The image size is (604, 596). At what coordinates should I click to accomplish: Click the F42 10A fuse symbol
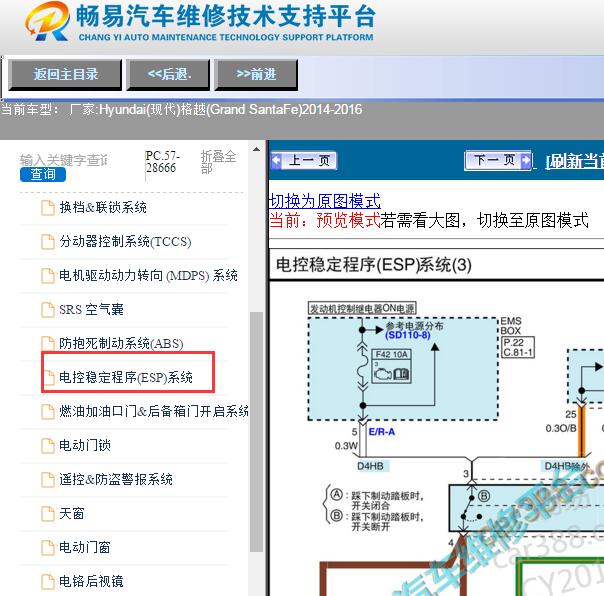point(391,366)
